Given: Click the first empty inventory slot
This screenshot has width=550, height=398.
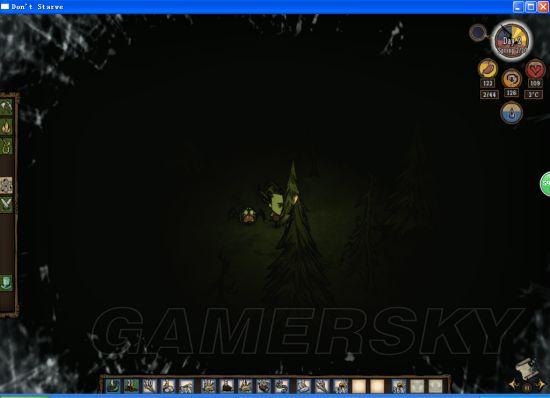Looking at the screenshot, I should [x=359, y=386].
